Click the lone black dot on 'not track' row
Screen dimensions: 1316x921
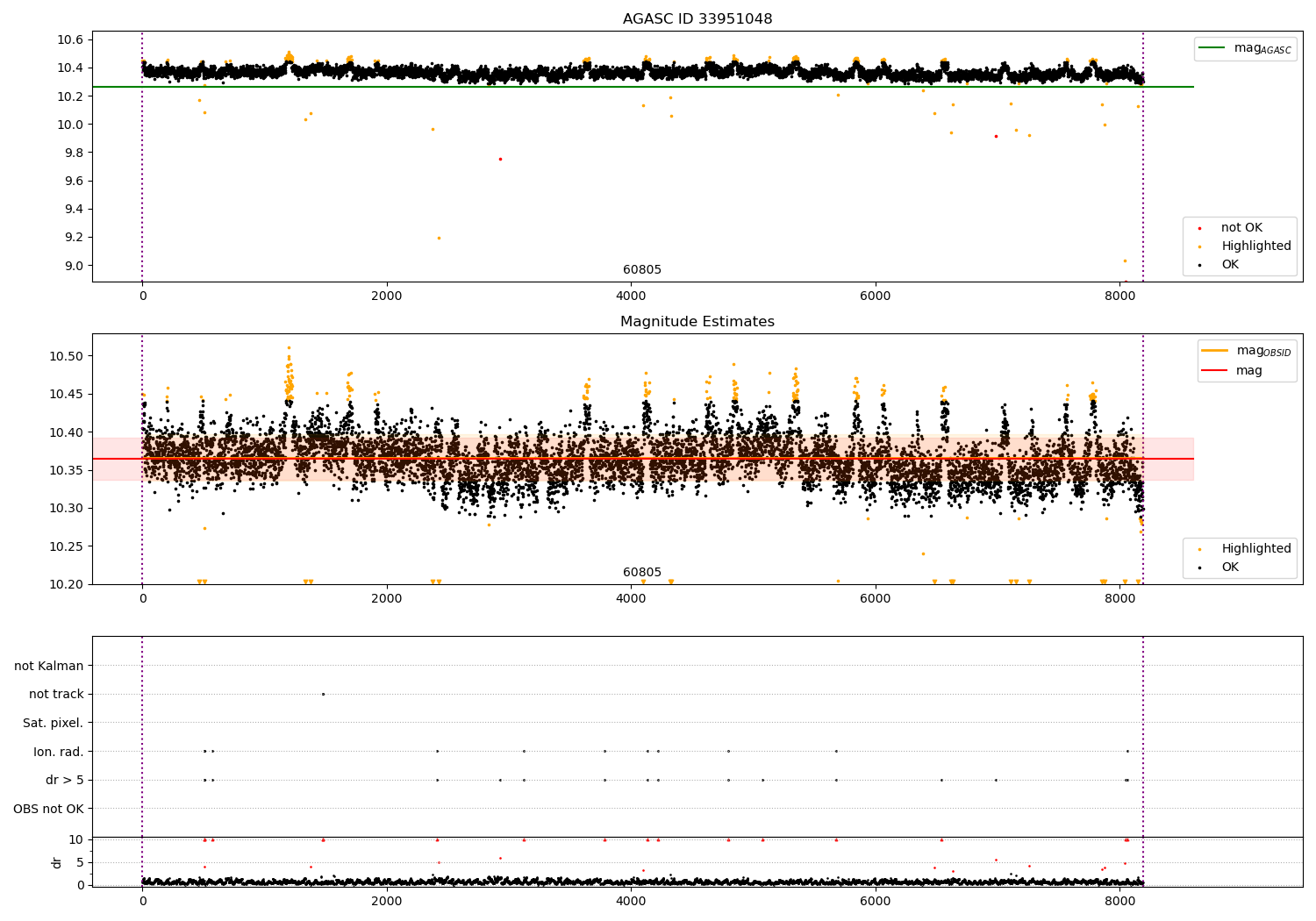[323, 694]
